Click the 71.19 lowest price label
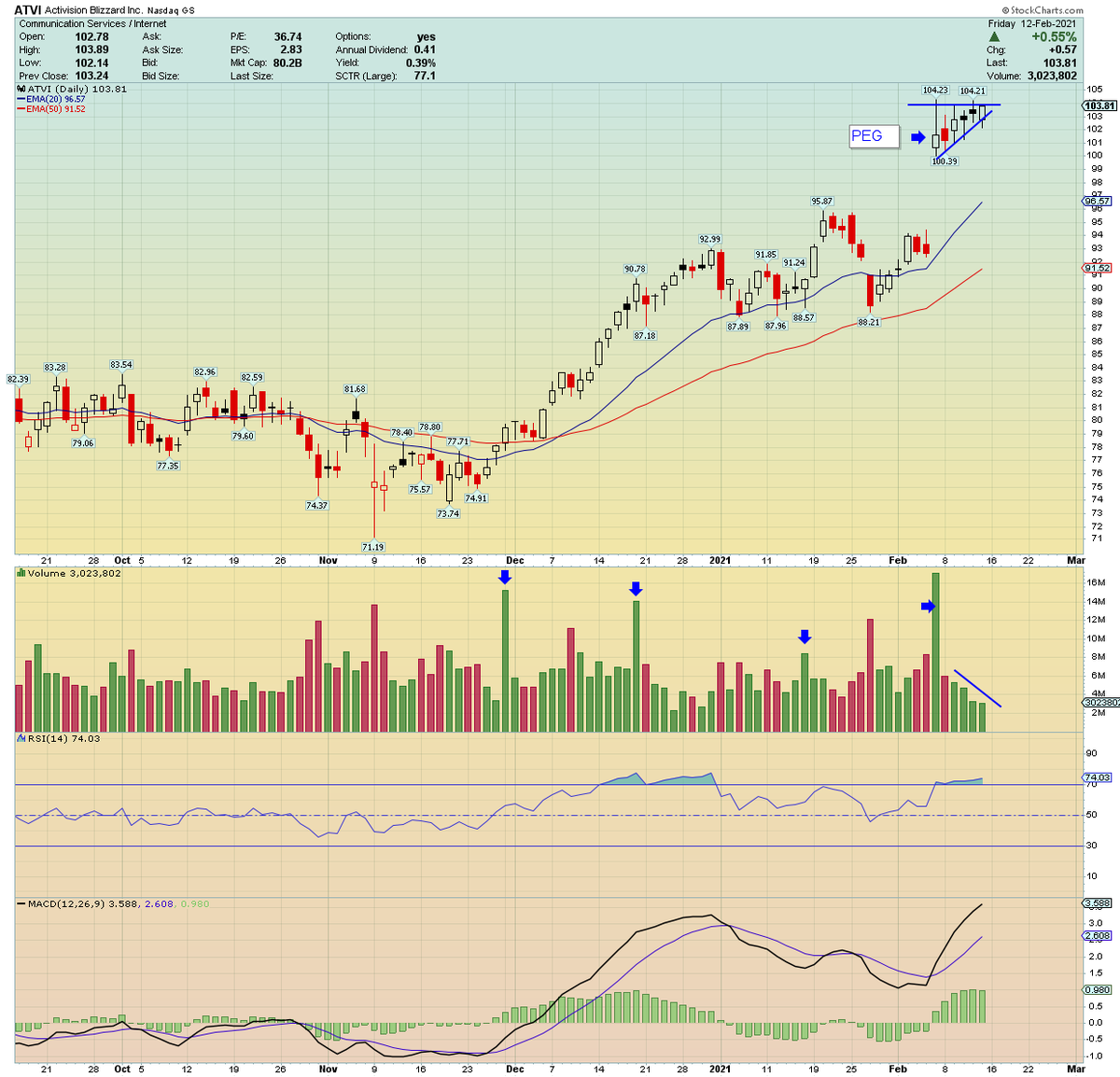Viewport: 1120px width, 1077px height. click(373, 547)
